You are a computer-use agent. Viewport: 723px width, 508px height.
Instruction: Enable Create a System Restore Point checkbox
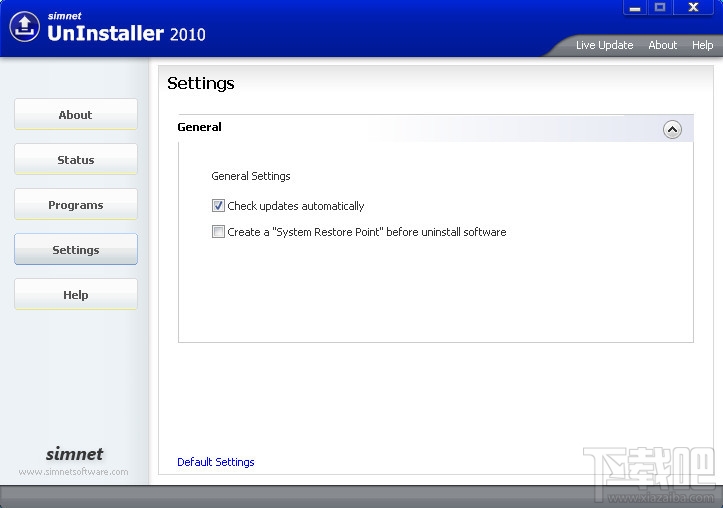(218, 231)
